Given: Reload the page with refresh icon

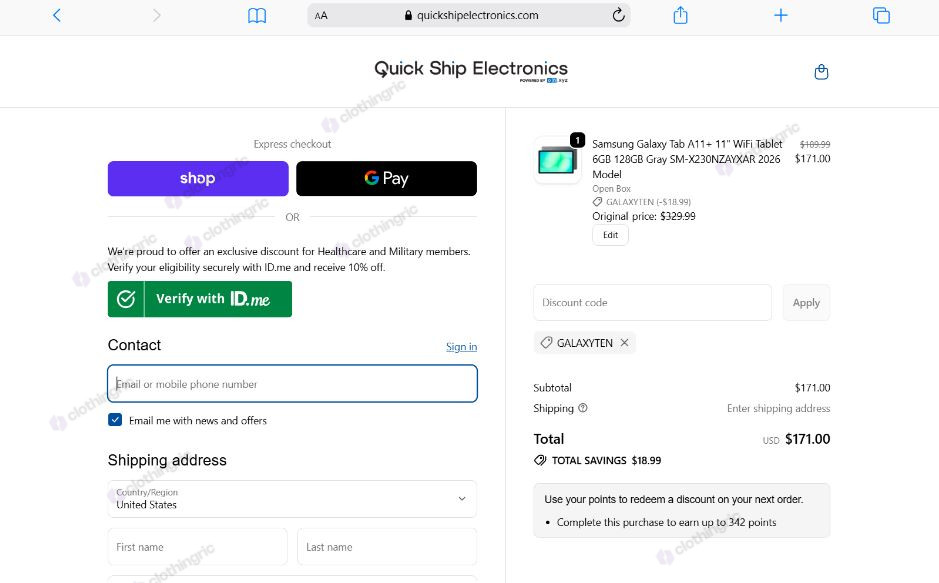Looking at the screenshot, I should pyautogui.click(x=619, y=15).
